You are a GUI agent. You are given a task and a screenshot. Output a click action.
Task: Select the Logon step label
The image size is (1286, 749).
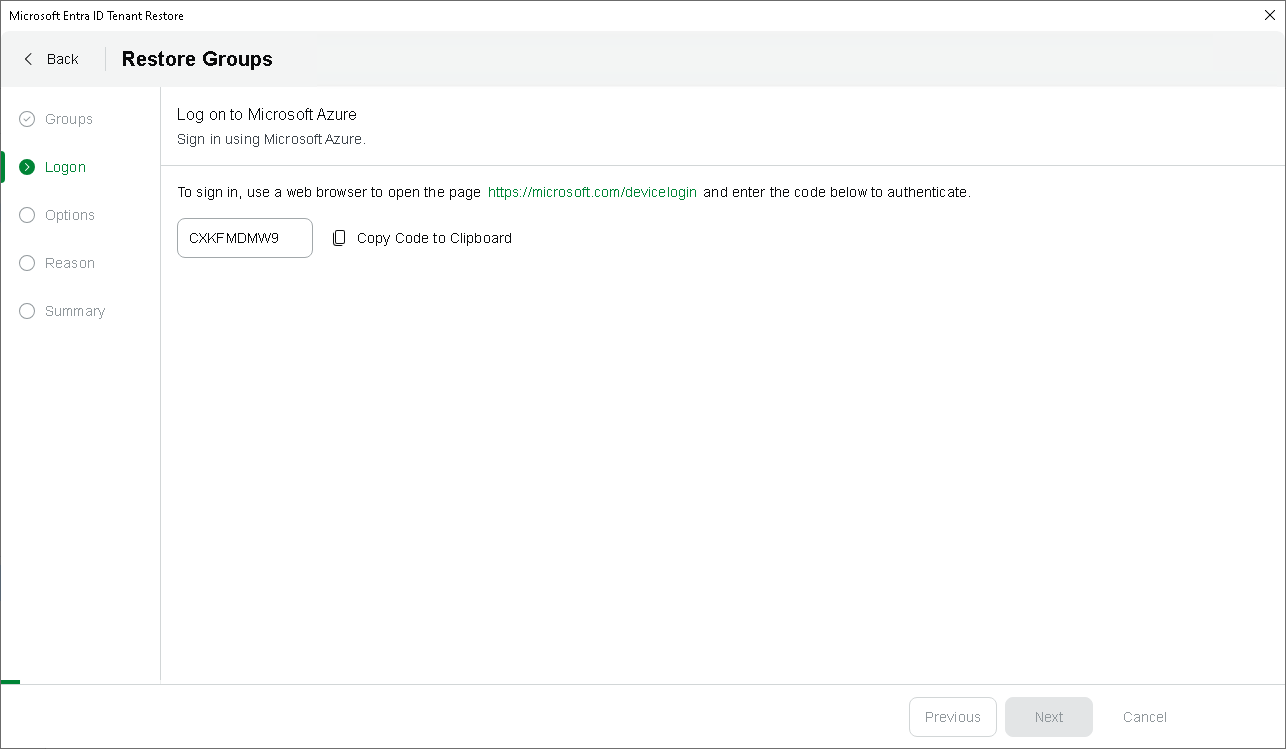66,167
